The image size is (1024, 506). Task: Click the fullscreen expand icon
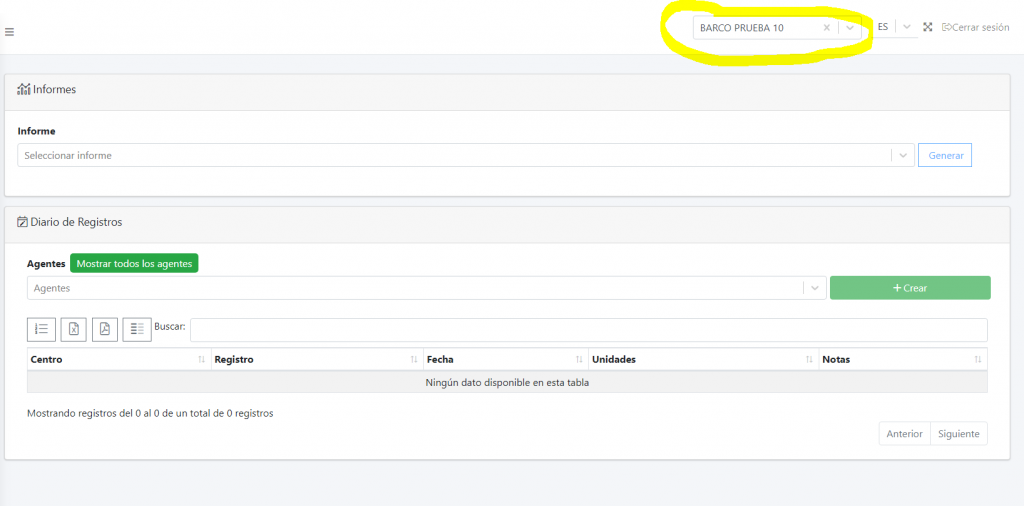pyautogui.click(x=928, y=27)
